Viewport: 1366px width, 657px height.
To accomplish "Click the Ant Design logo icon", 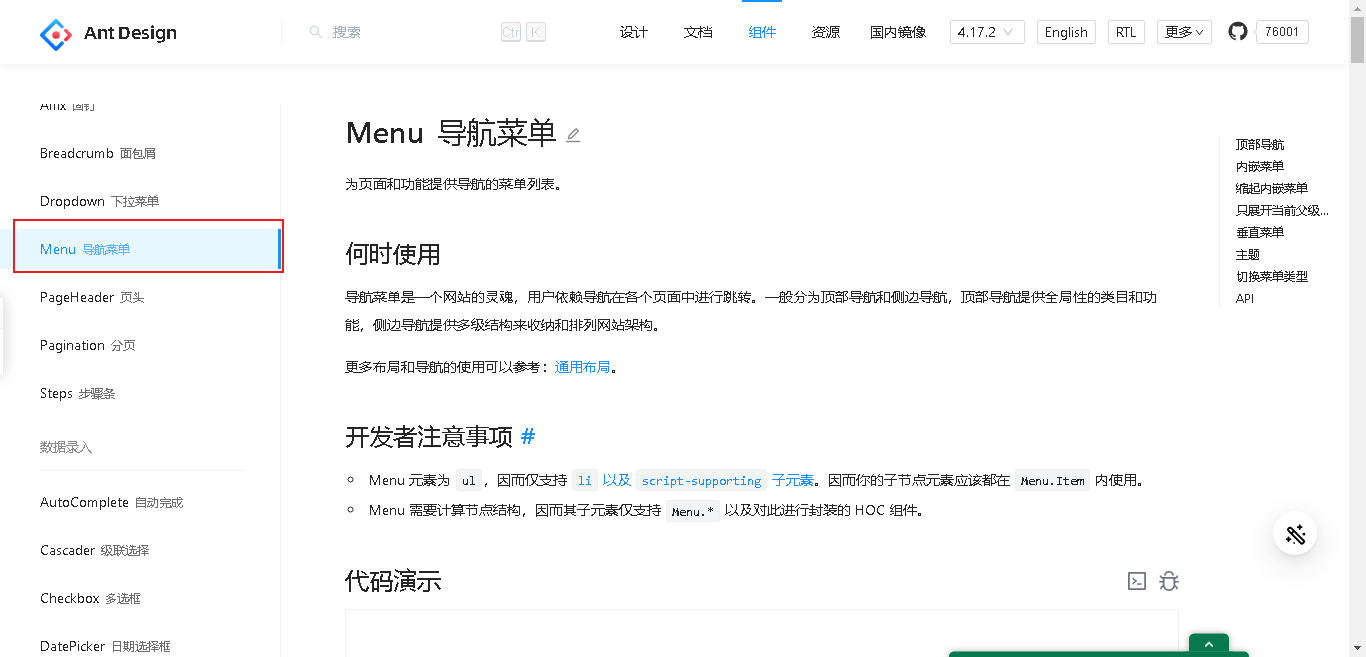I will (56, 33).
